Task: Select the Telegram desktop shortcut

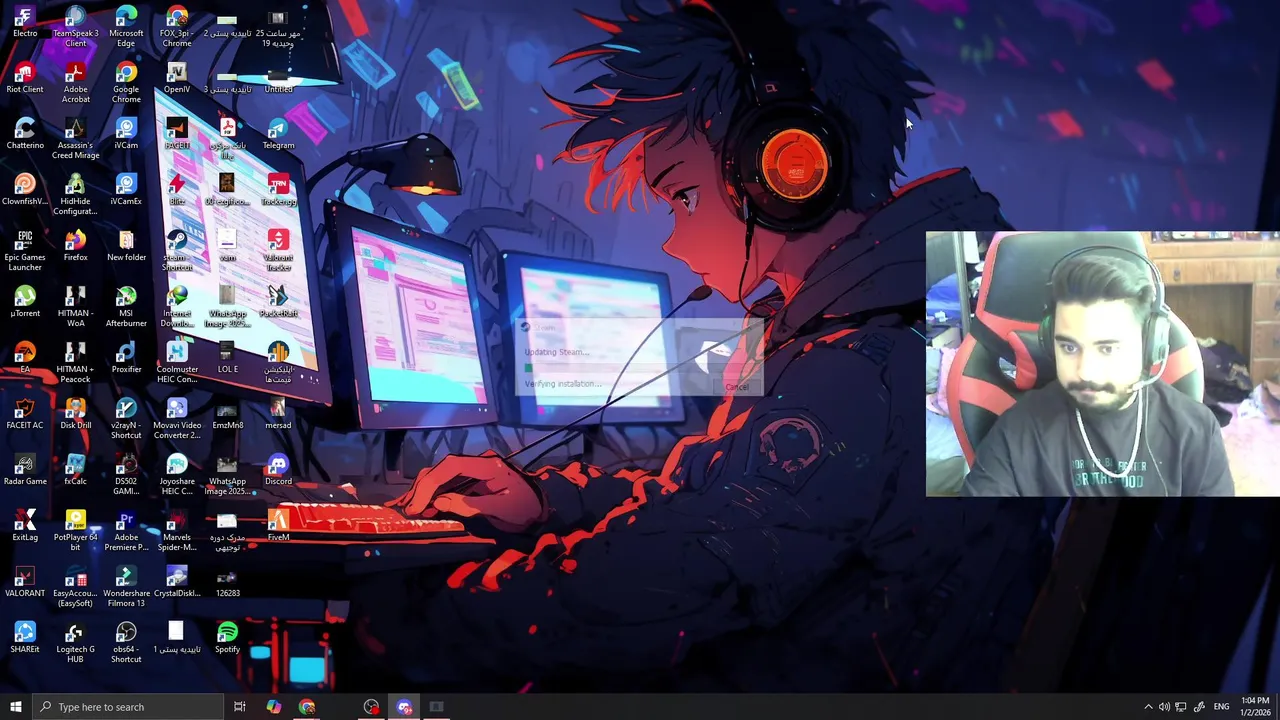Action: coord(278,134)
